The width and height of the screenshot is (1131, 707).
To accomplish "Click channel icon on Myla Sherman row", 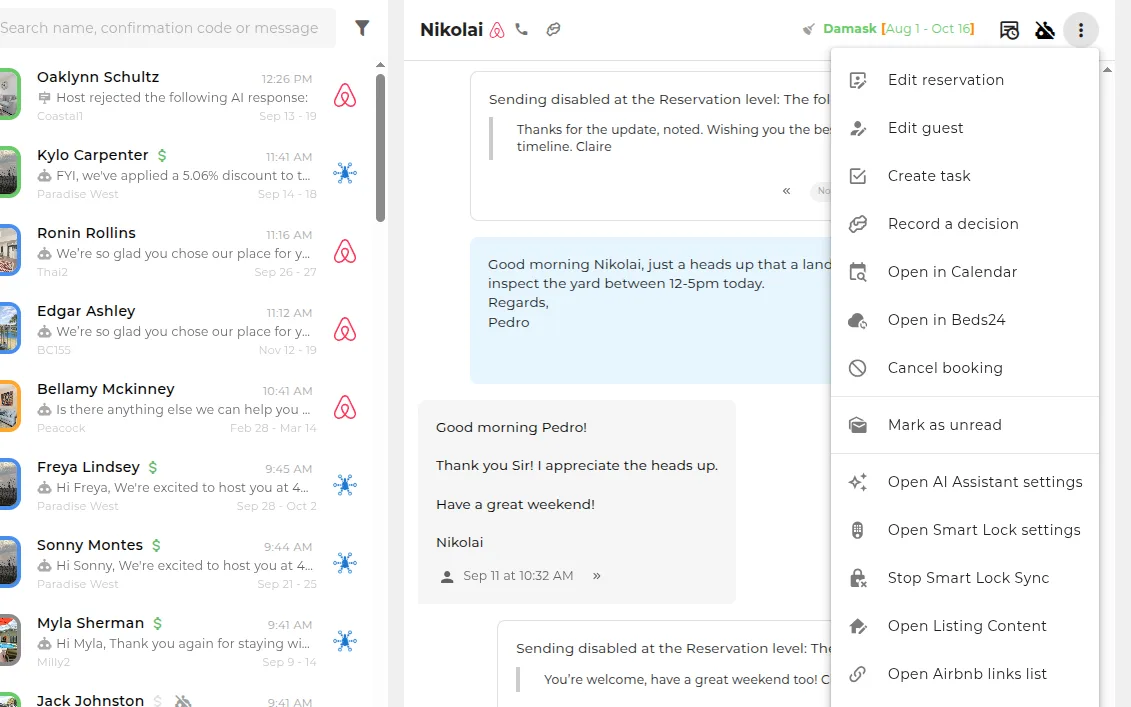I will (345, 641).
